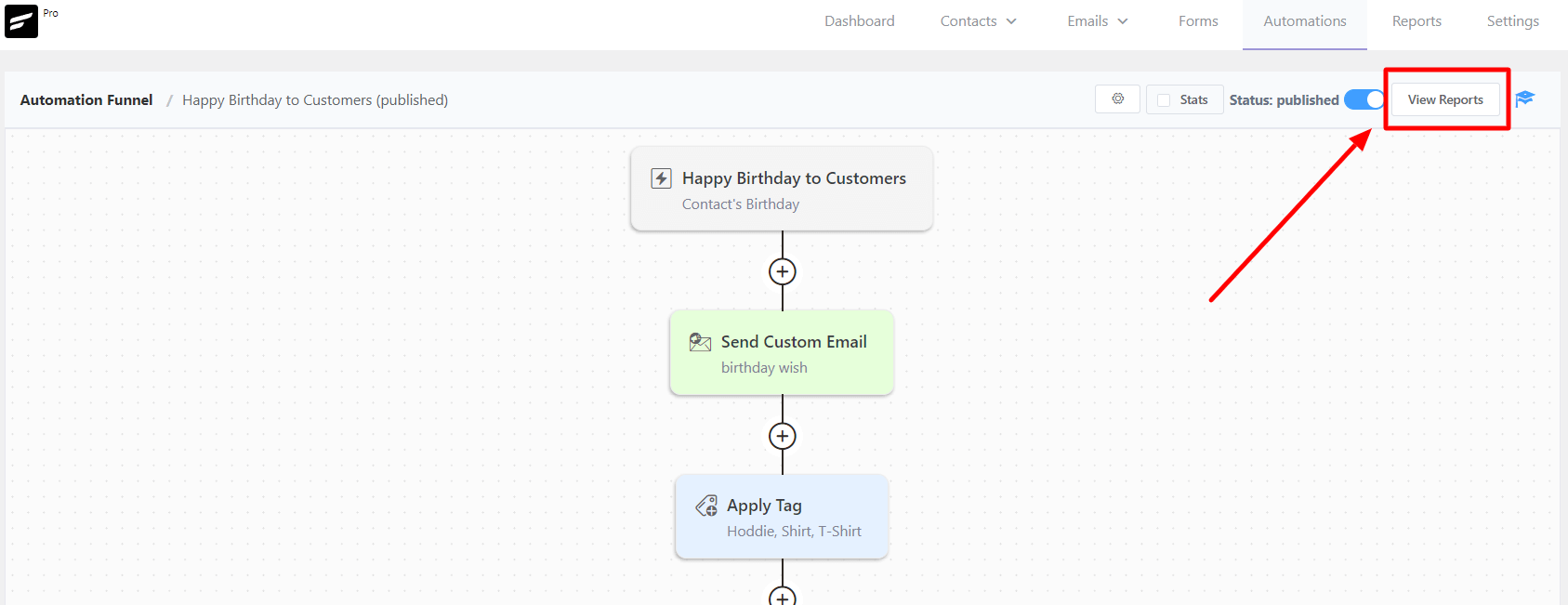Click the View Reports button
Image resolution: width=1568 pixels, height=605 pixels.
pyautogui.click(x=1445, y=99)
